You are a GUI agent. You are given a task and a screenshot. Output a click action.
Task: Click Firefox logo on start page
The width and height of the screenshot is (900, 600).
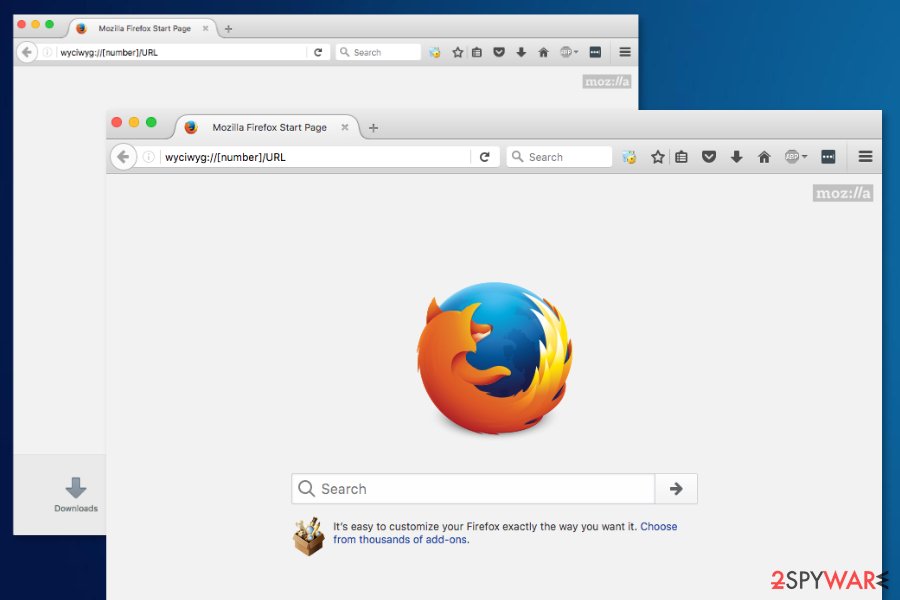click(495, 358)
